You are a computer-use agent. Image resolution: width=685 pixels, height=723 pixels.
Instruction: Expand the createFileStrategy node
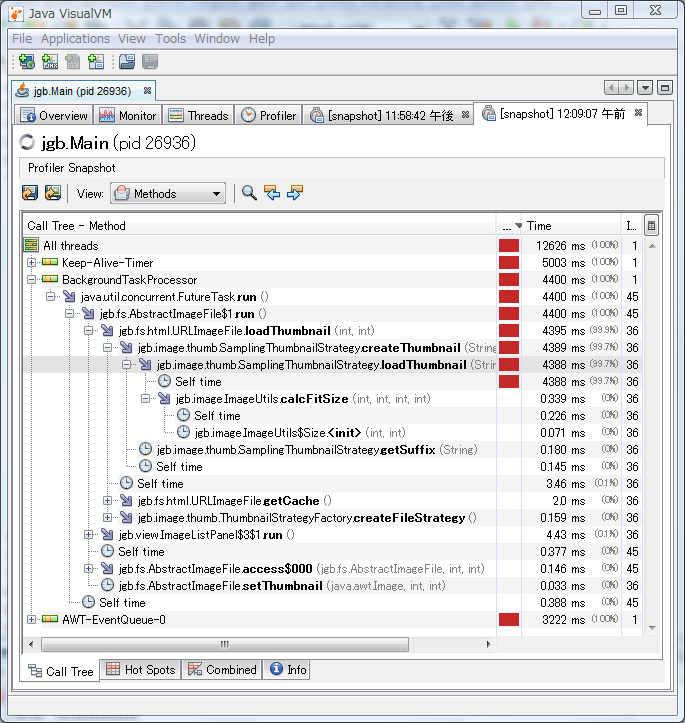coord(107,517)
